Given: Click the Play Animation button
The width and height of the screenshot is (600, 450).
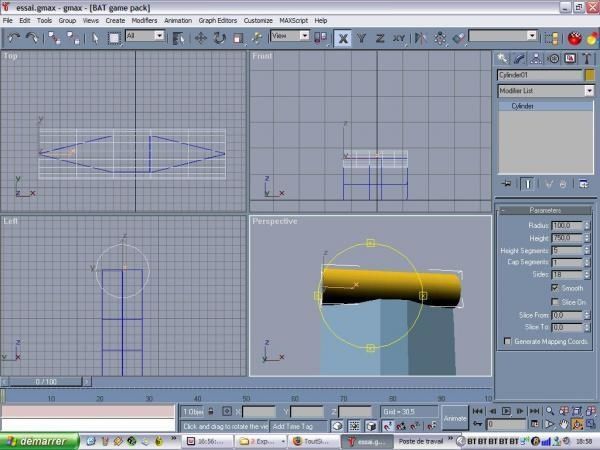Looking at the screenshot, I should click(506, 411).
